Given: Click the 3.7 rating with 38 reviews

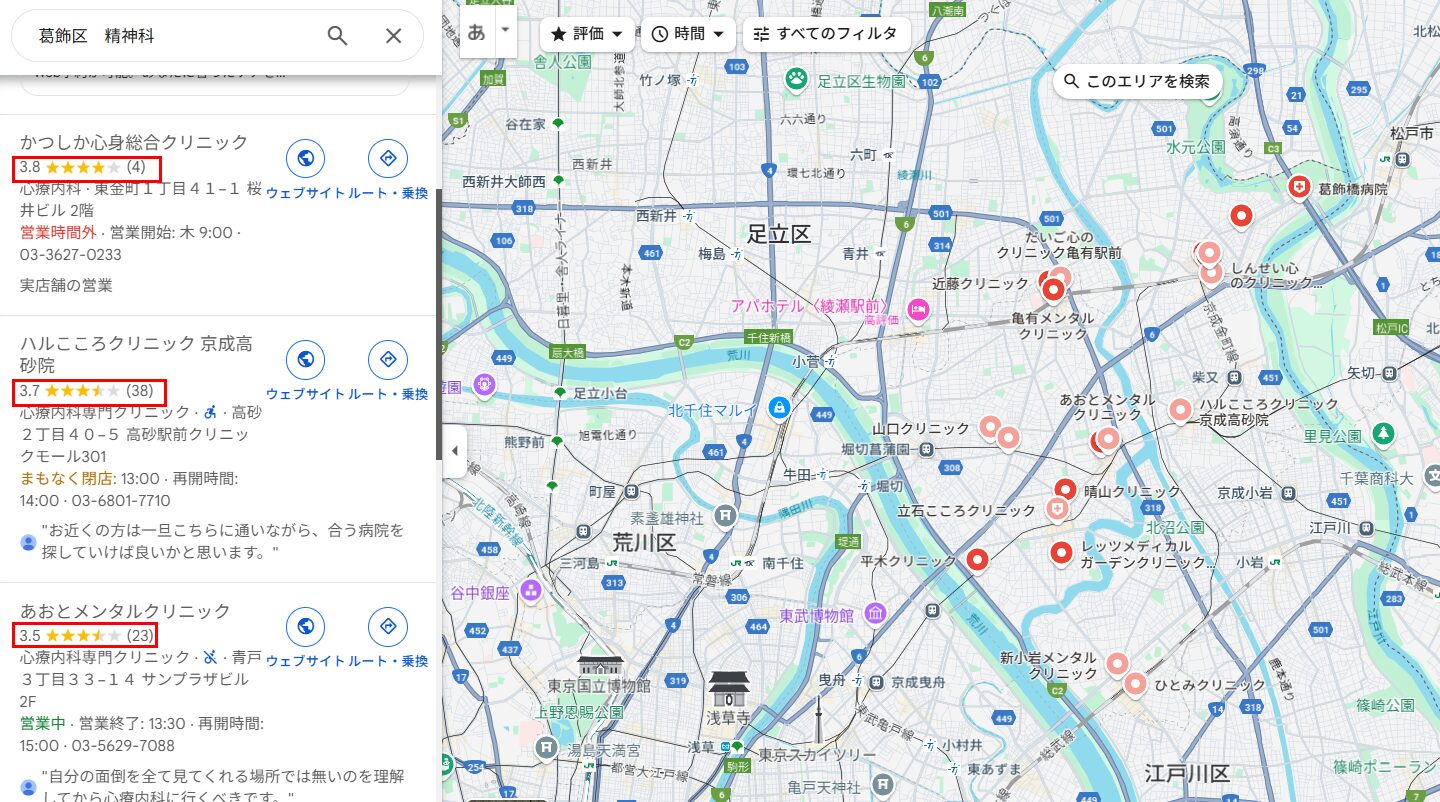Looking at the screenshot, I should tap(89, 391).
